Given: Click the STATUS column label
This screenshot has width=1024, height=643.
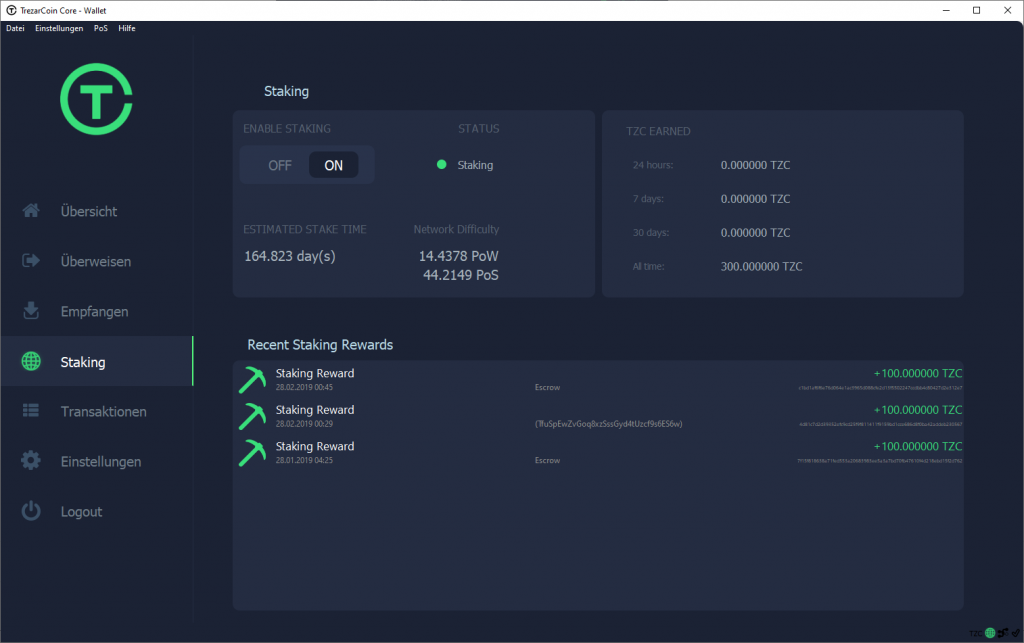Looking at the screenshot, I should coord(479,129).
